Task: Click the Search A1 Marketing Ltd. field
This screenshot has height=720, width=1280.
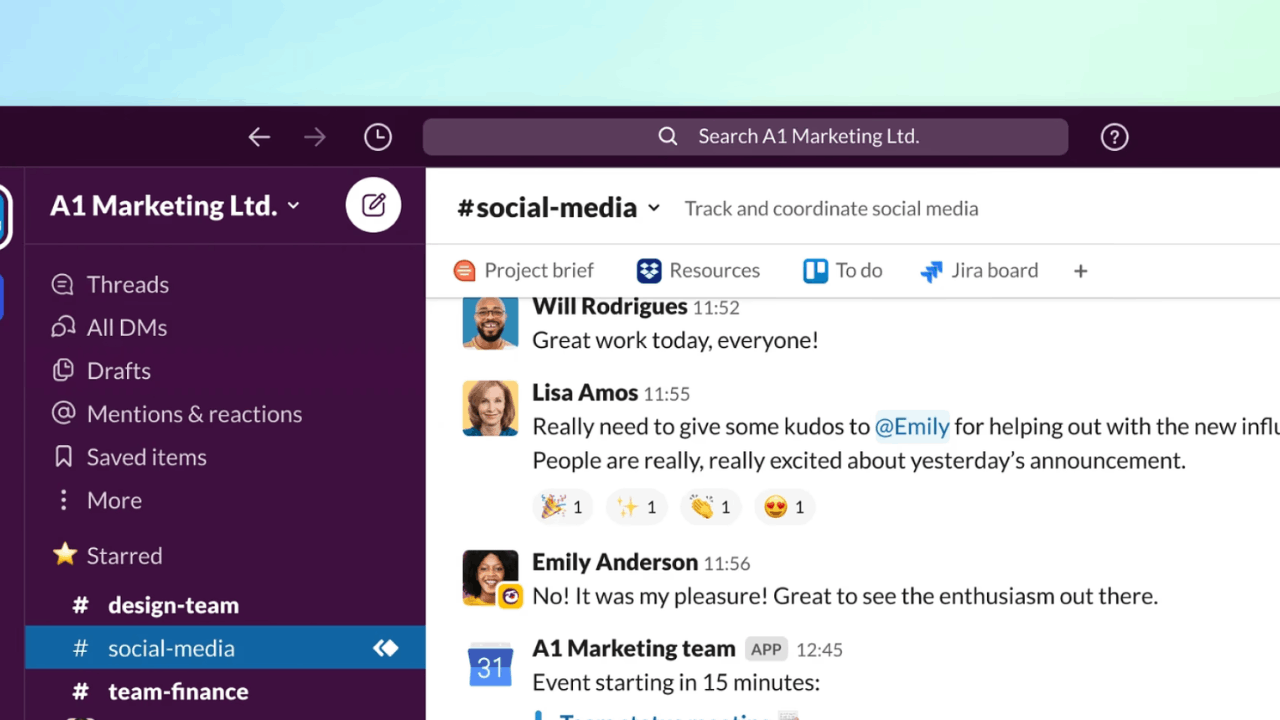Action: tap(745, 137)
